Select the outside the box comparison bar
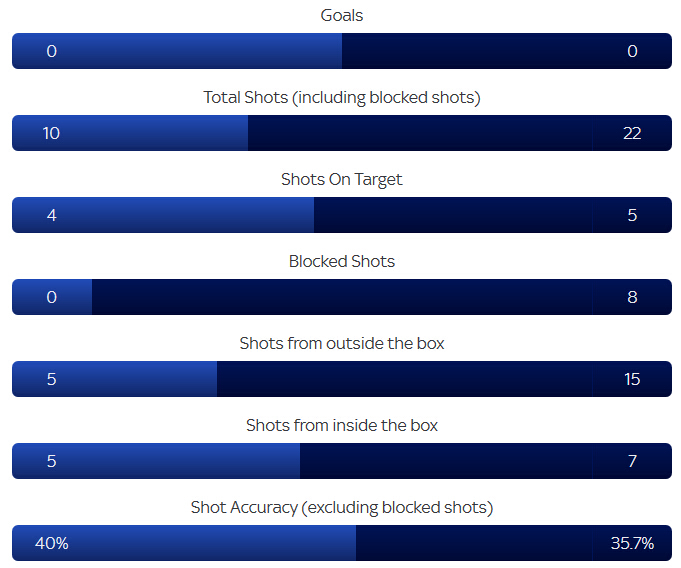This screenshot has height=568, width=681. click(342, 379)
